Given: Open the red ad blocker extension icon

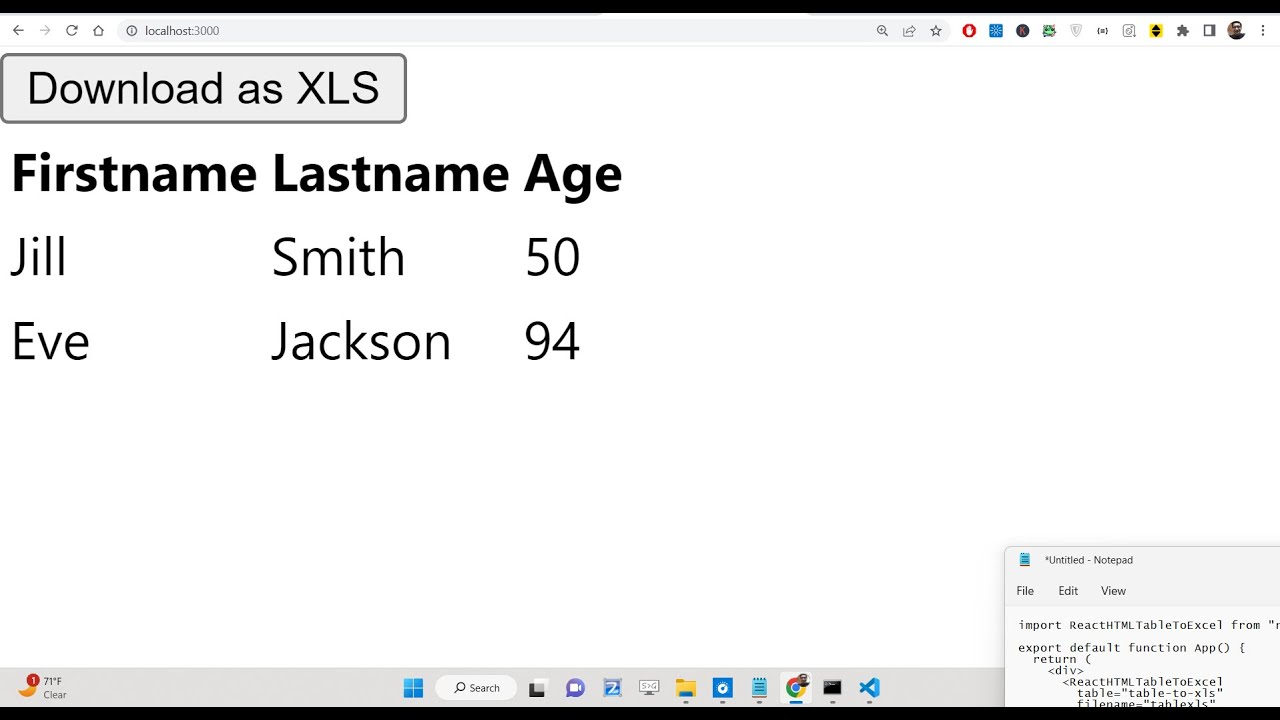Looking at the screenshot, I should [969, 31].
